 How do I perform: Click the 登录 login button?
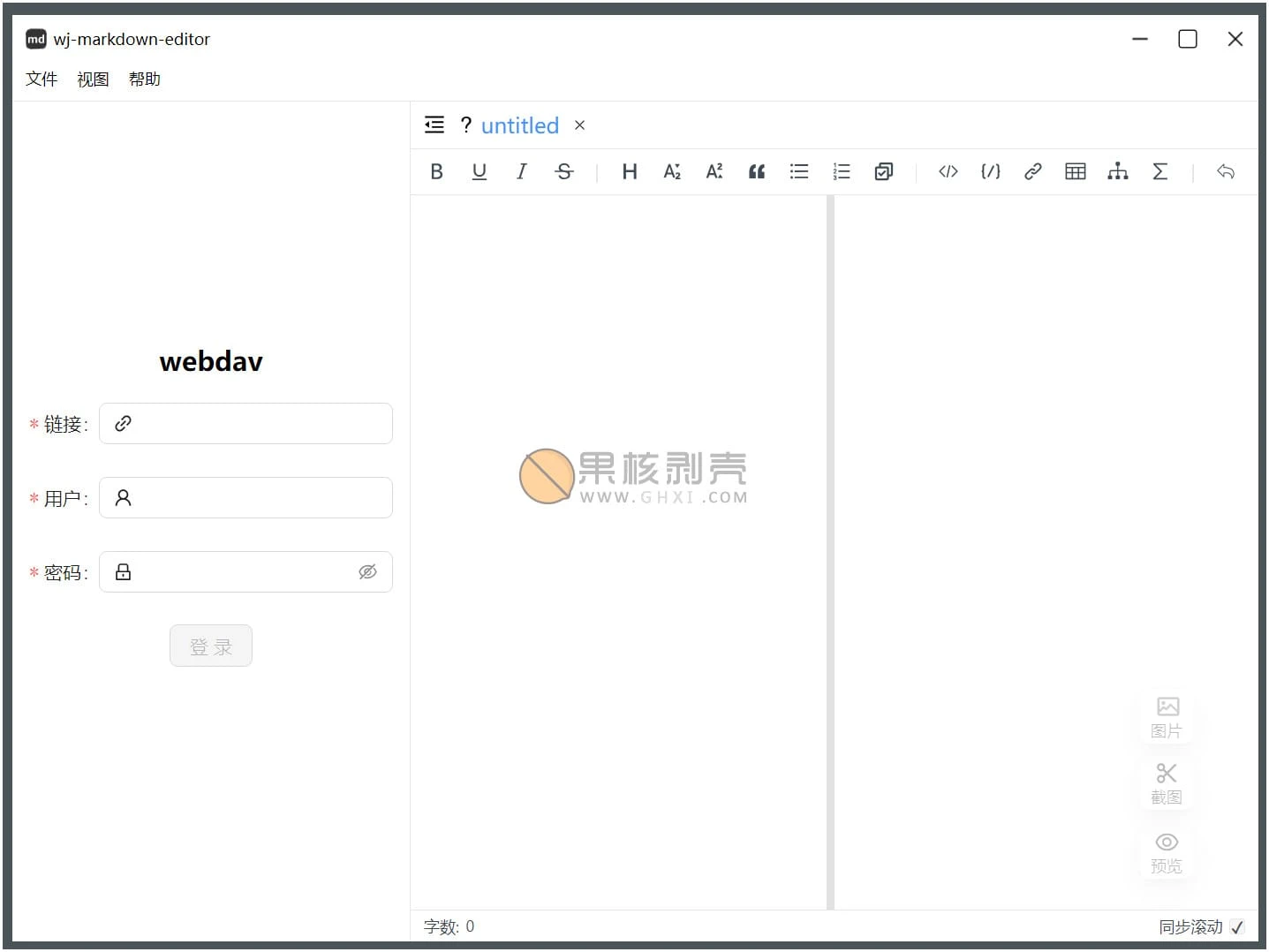click(x=211, y=646)
